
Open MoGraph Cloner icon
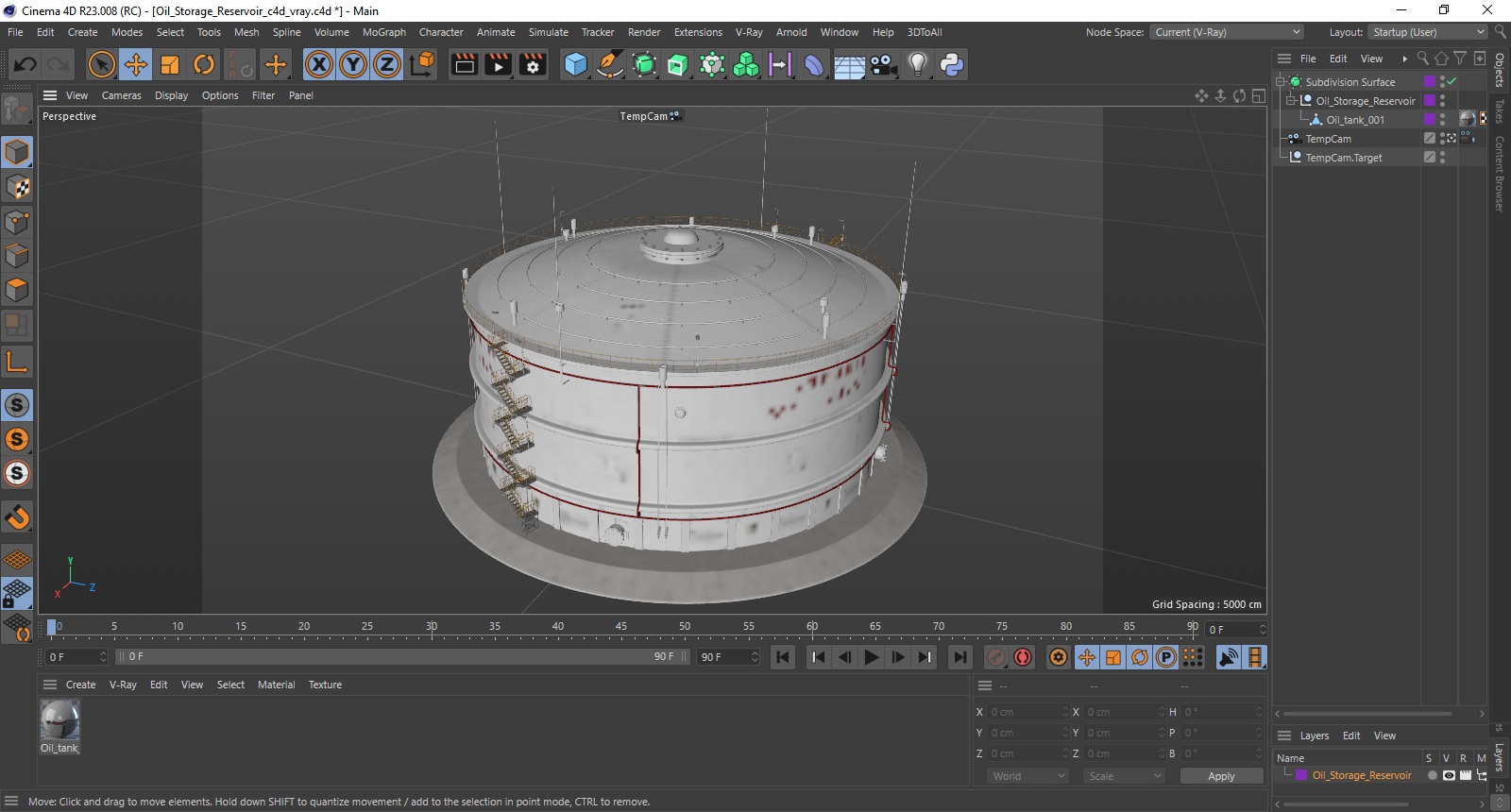746,64
